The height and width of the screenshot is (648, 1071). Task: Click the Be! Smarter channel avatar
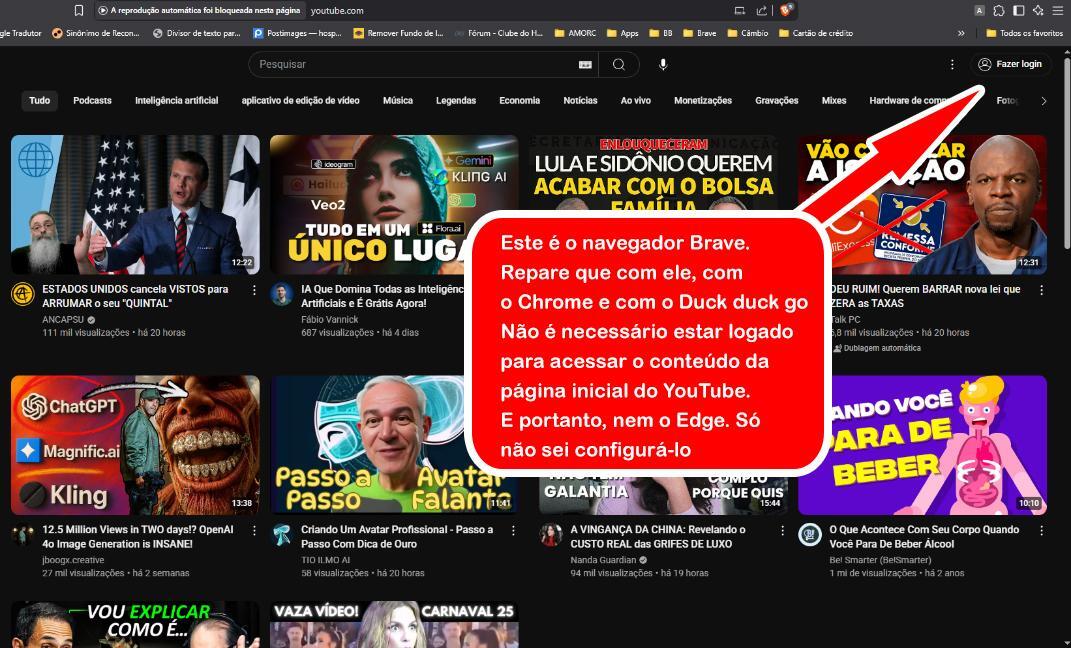pyautogui.click(x=810, y=534)
